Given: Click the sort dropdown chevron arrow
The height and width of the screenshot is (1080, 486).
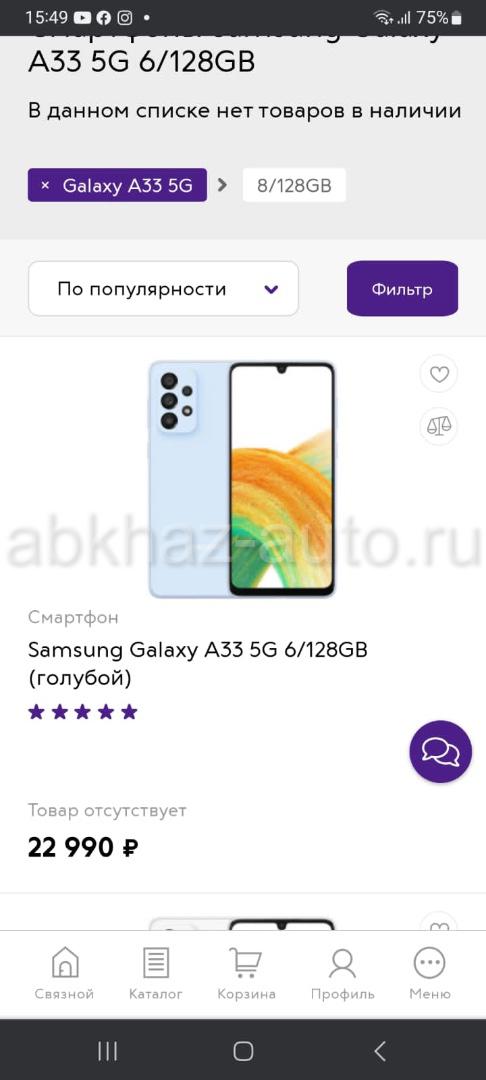Looking at the screenshot, I should tap(271, 289).
